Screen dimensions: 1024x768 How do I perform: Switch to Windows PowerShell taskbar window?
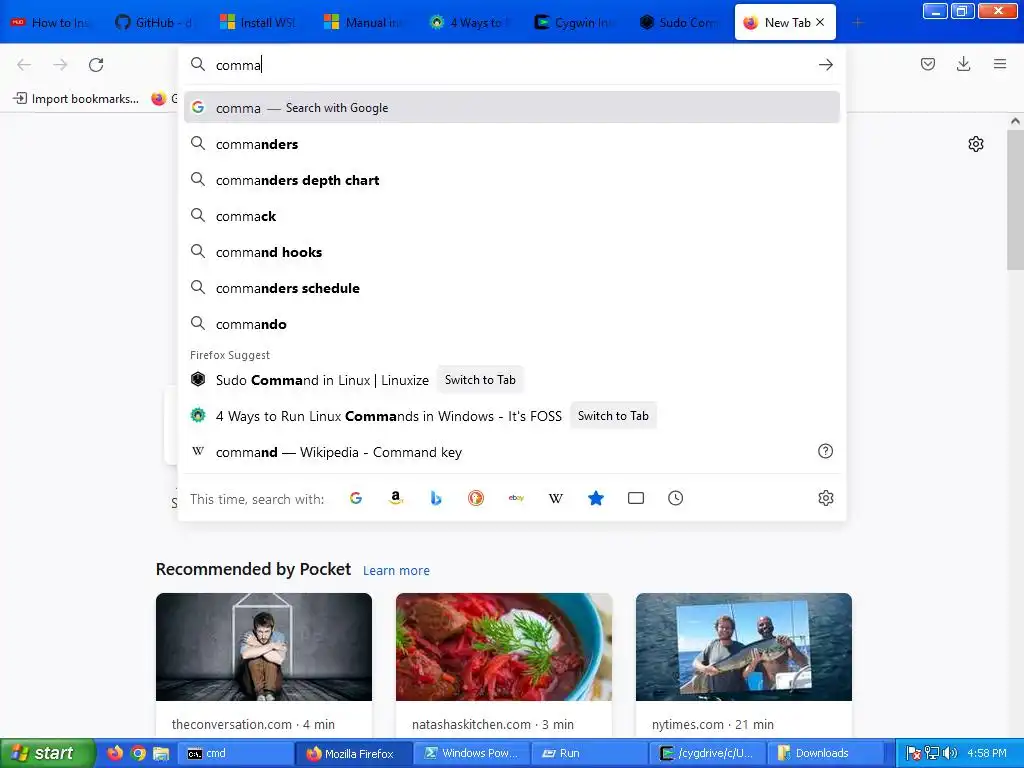tap(472, 753)
